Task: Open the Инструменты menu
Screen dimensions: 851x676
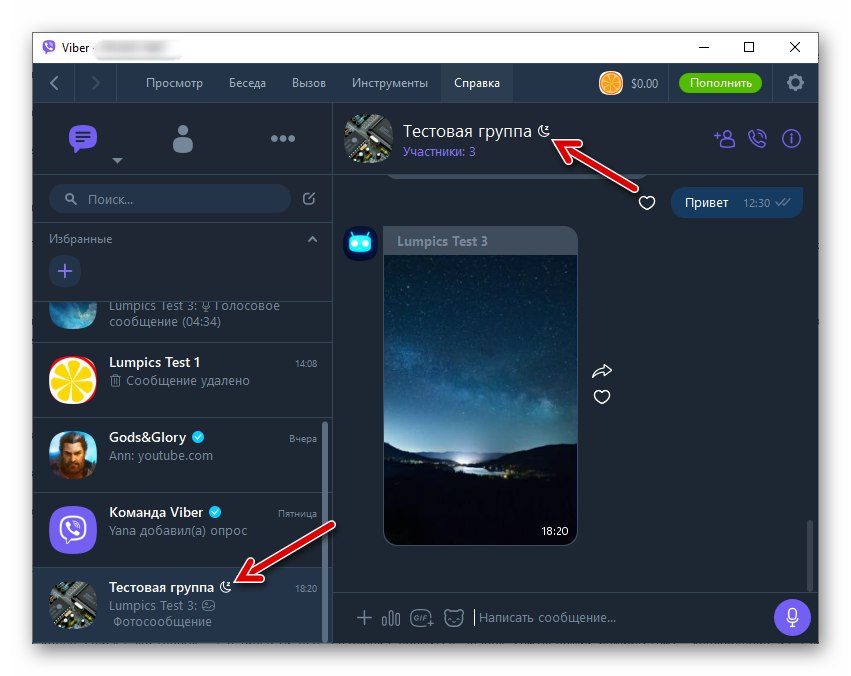Action: click(x=389, y=83)
